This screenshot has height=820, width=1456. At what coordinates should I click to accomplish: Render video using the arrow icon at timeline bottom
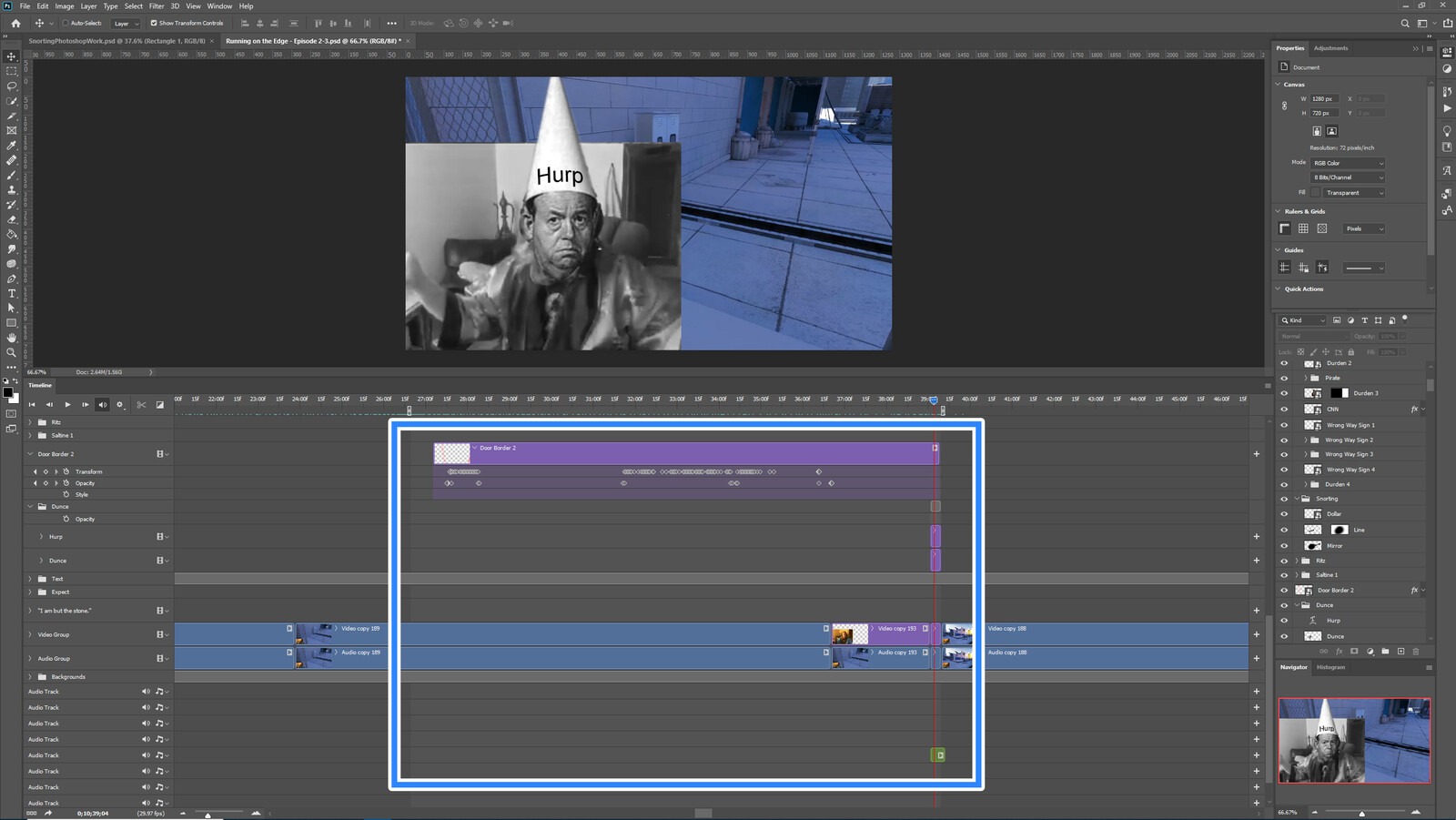(48, 813)
